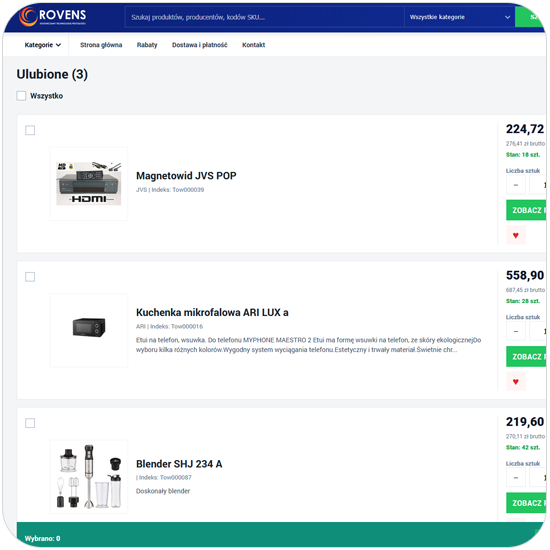Image resolution: width=550 pixels, height=550 pixels.
Task: Click the blender set product thumbnail
Action: point(89,476)
